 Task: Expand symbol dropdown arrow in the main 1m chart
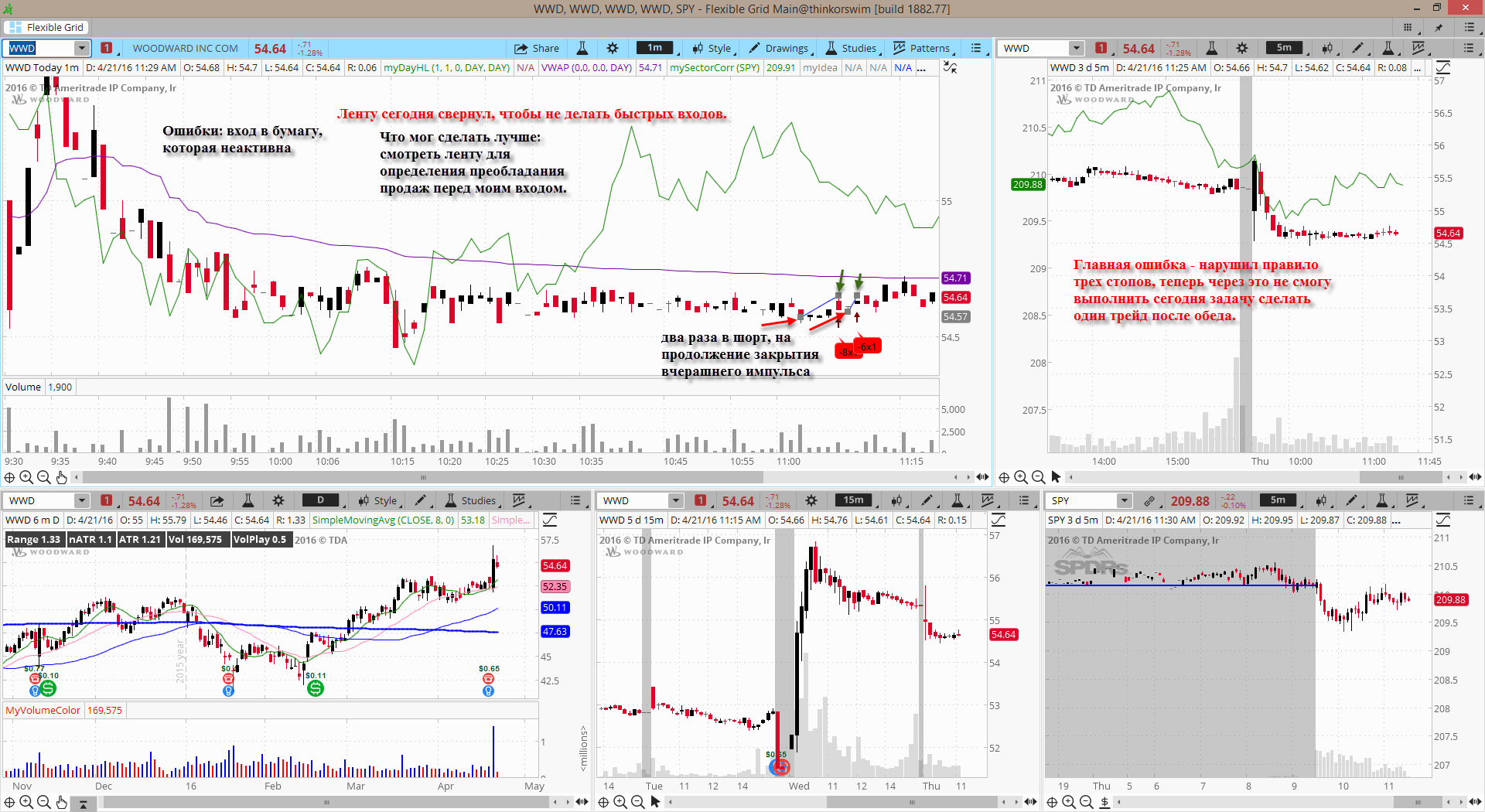pyautogui.click(x=82, y=48)
